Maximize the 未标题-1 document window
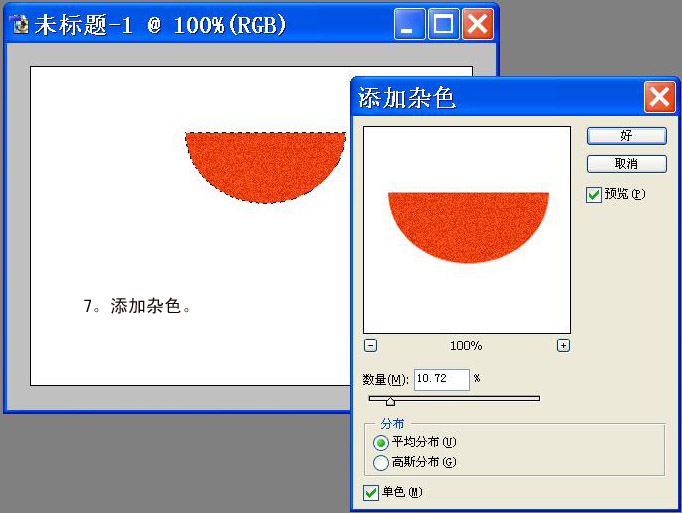Viewport: 682px width, 513px height. click(x=443, y=24)
